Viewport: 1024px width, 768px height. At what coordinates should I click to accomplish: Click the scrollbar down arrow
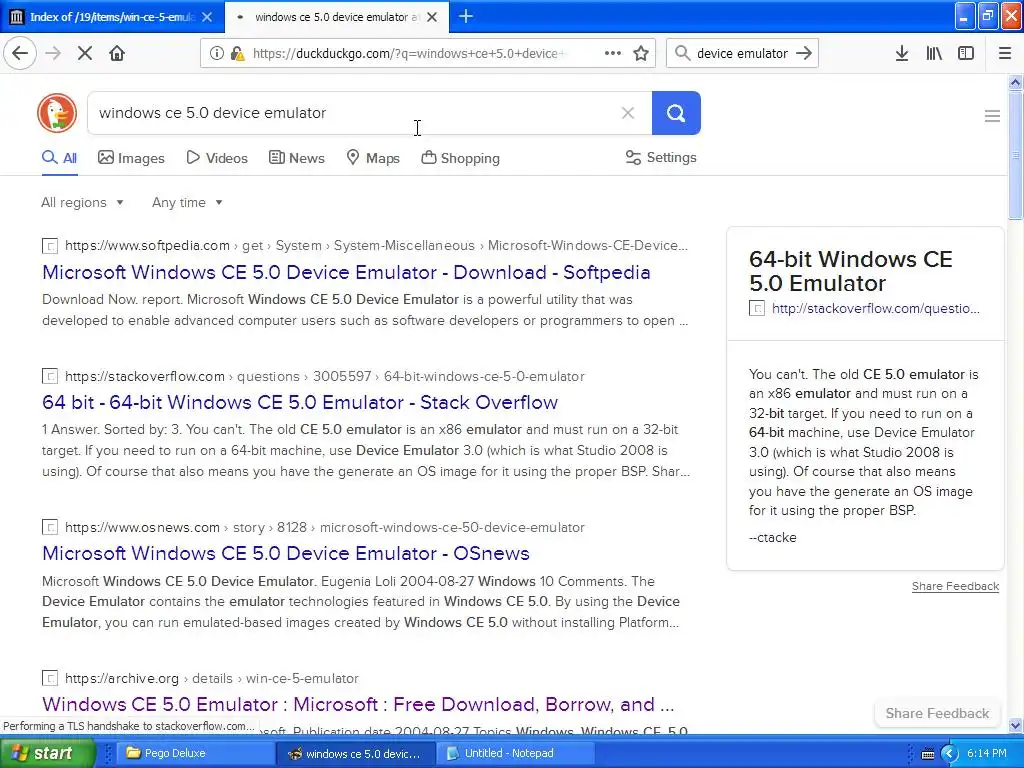point(1016,726)
